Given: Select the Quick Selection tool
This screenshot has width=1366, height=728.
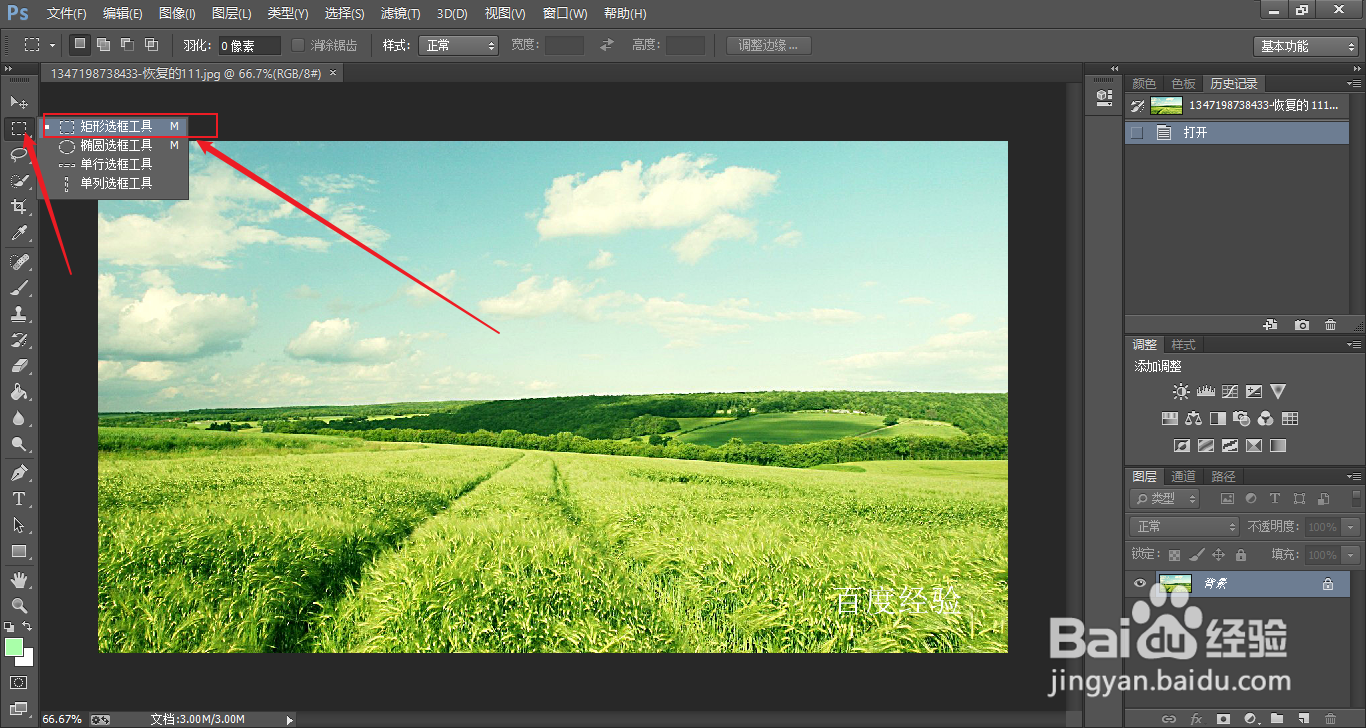Looking at the screenshot, I should (x=18, y=181).
